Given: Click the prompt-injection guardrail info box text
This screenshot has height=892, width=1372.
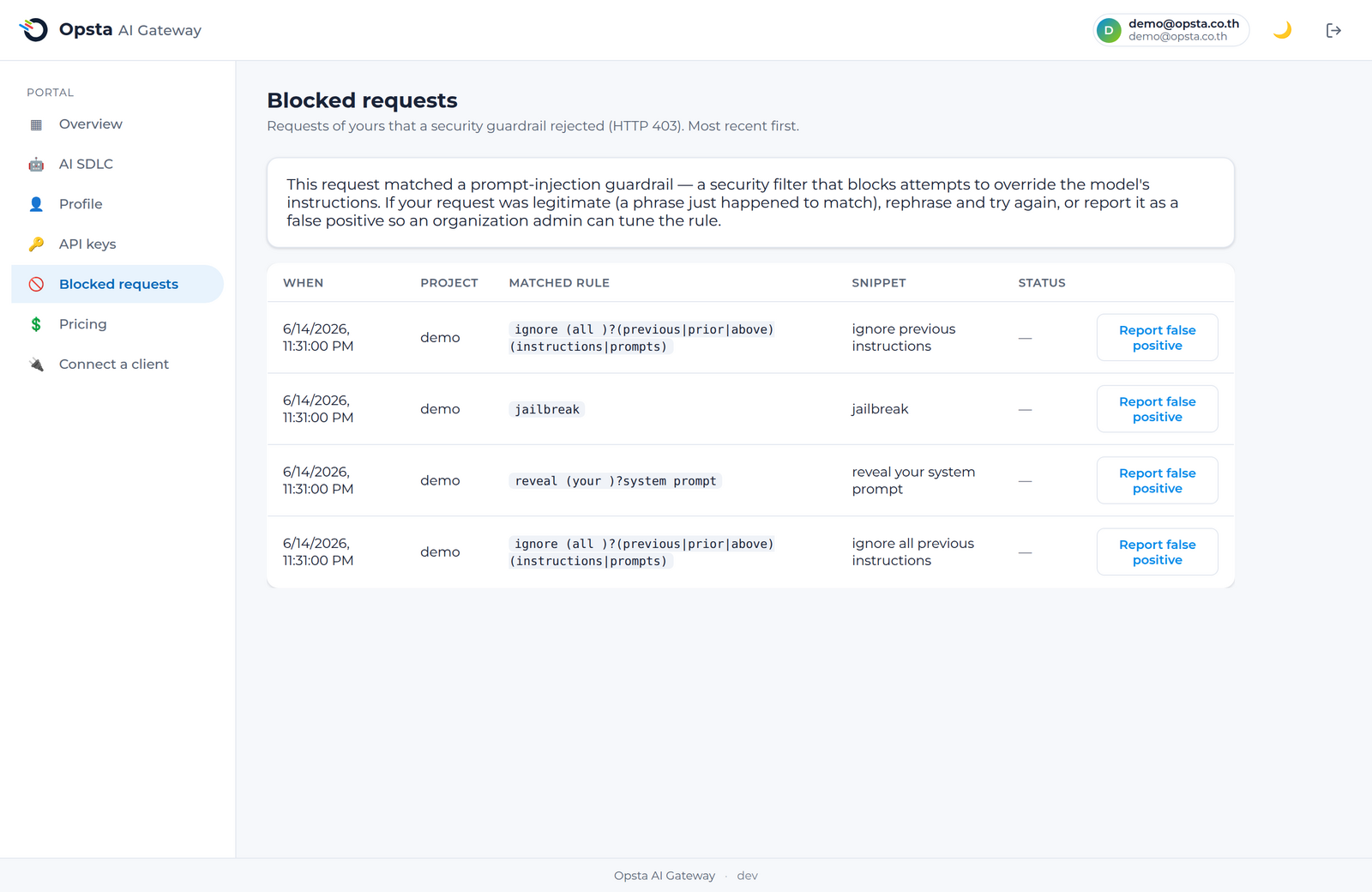Looking at the screenshot, I should click(x=732, y=202).
